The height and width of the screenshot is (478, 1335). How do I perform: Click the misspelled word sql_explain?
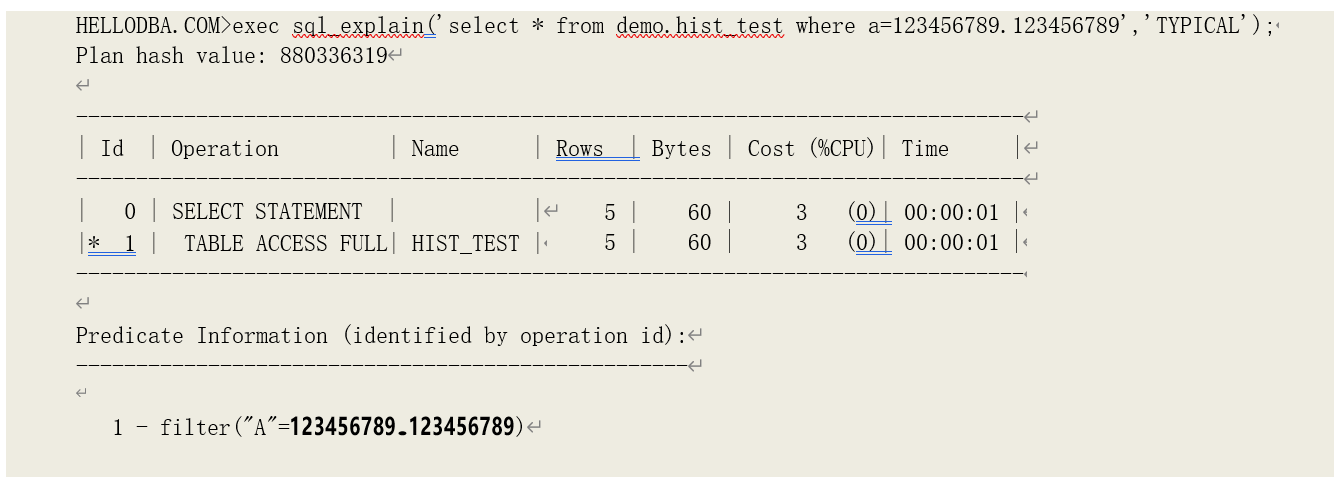(363, 26)
